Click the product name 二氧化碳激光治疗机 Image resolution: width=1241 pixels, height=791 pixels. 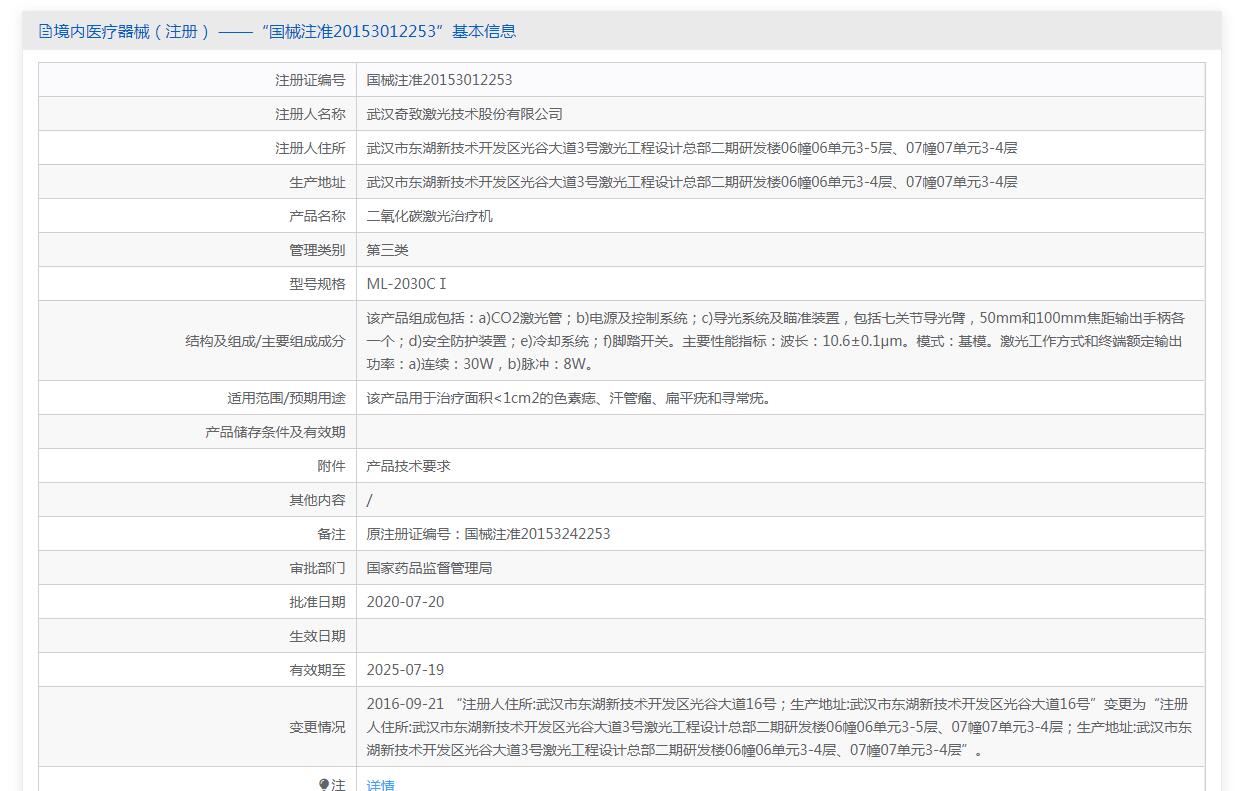[429, 216]
